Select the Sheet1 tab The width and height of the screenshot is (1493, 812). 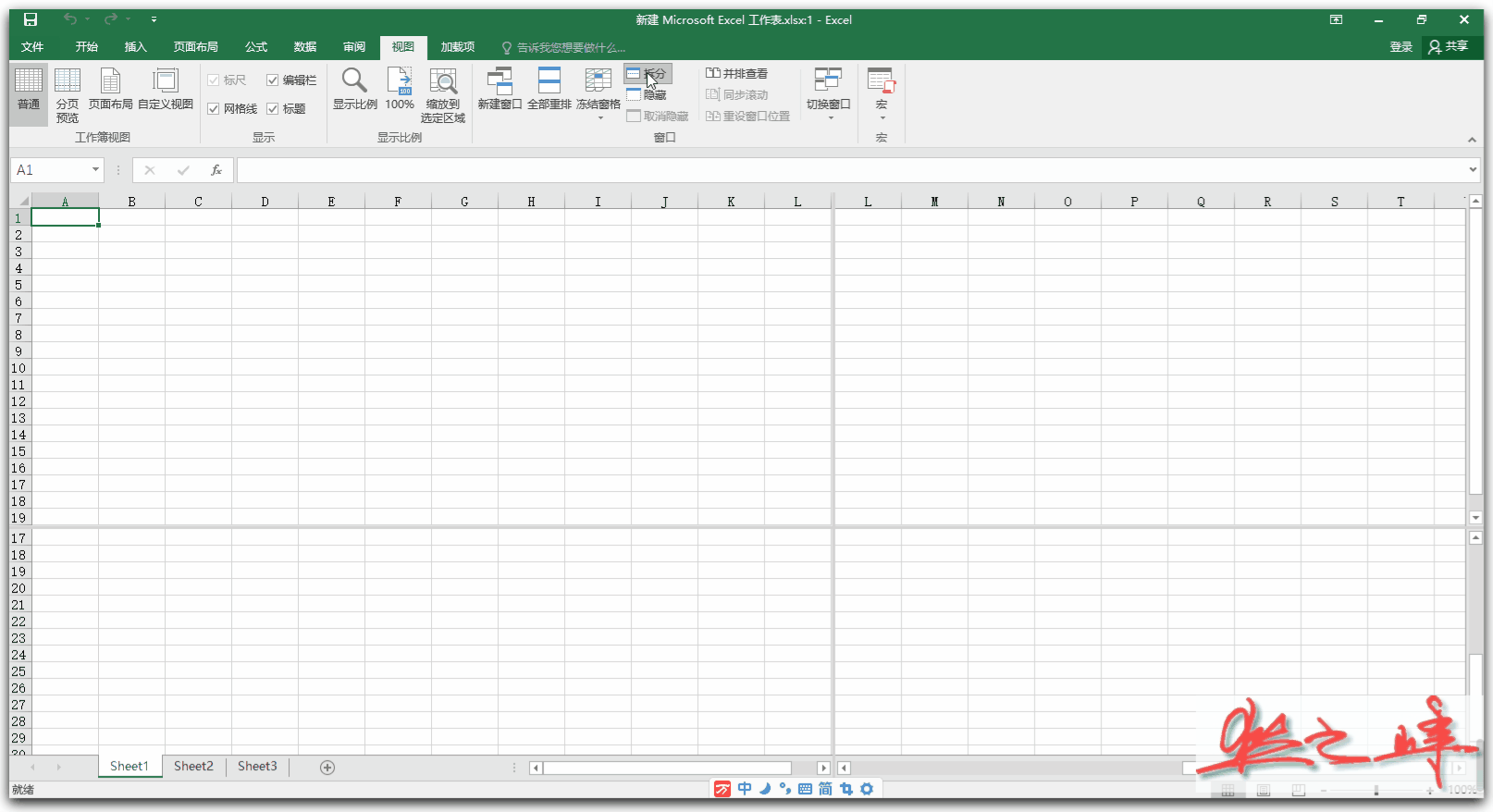pos(129,767)
